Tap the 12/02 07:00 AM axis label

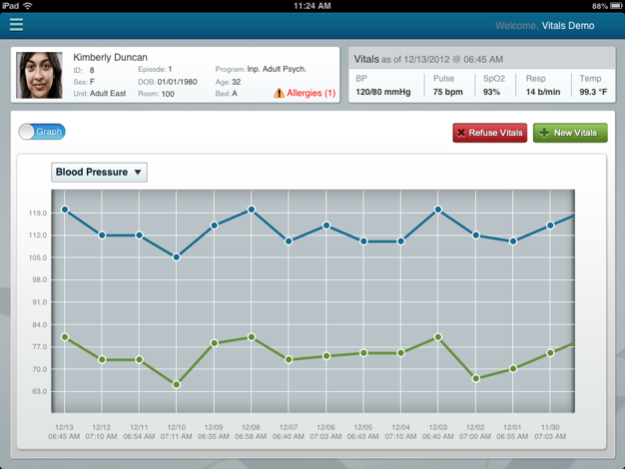point(475,432)
